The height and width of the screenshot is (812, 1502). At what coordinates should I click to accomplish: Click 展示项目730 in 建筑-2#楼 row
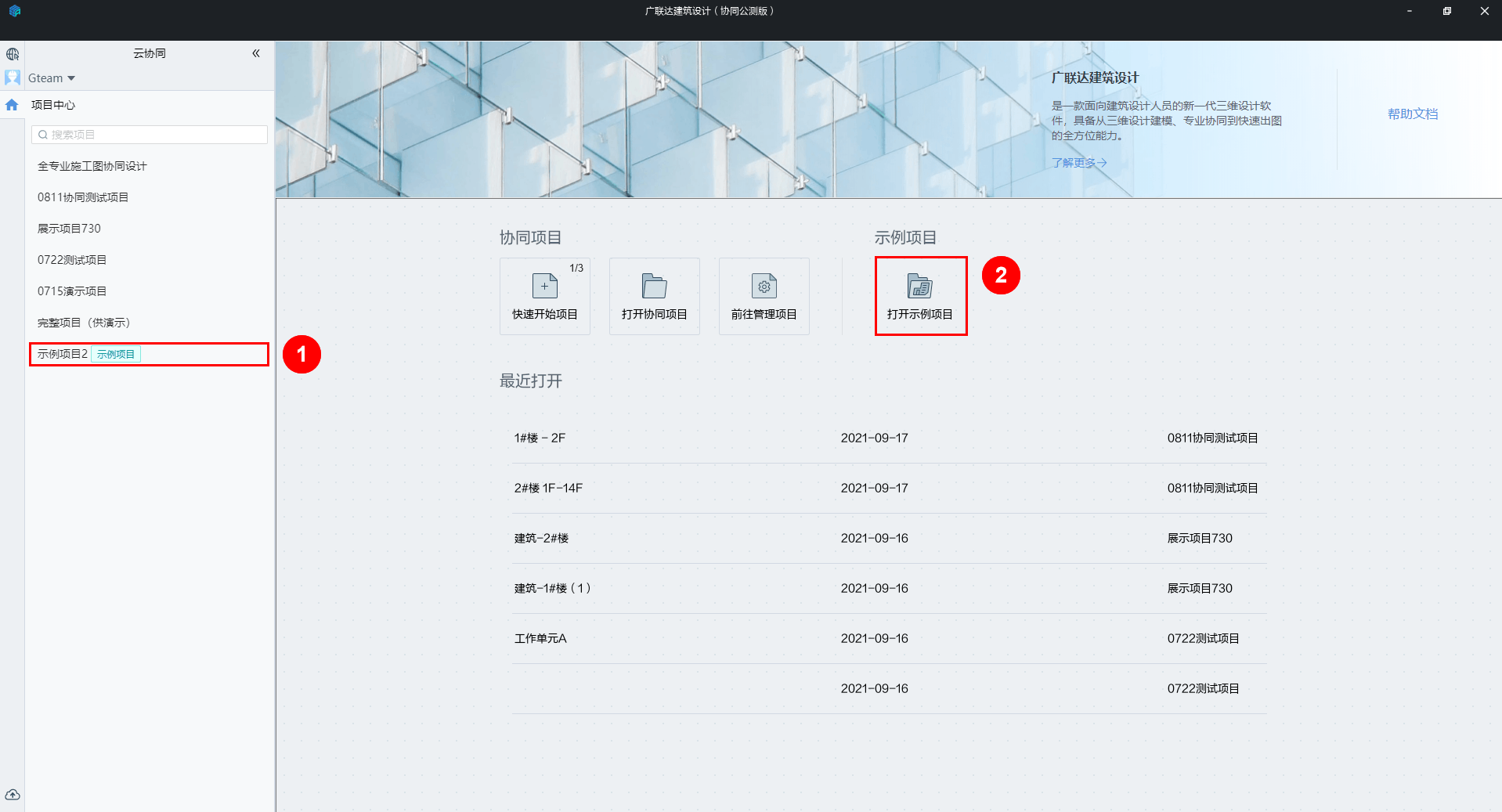click(x=1200, y=539)
